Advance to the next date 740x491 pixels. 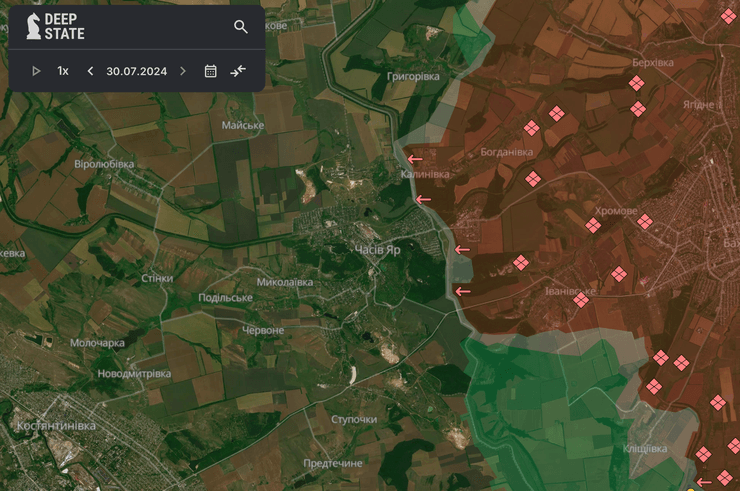tap(182, 71)
